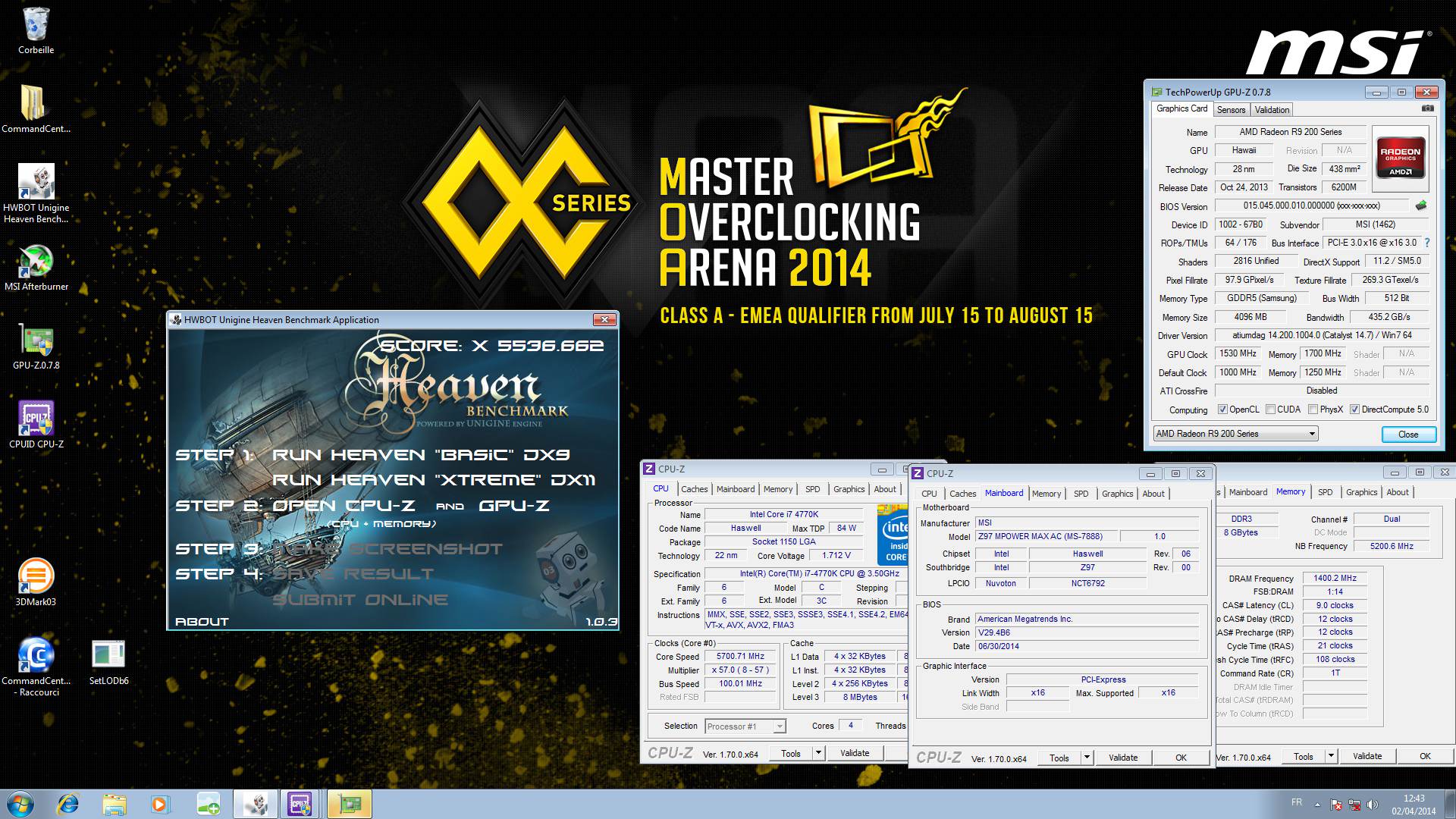Take a GPU-Z screenshot with camera icon

click(x=1427, y=108)
